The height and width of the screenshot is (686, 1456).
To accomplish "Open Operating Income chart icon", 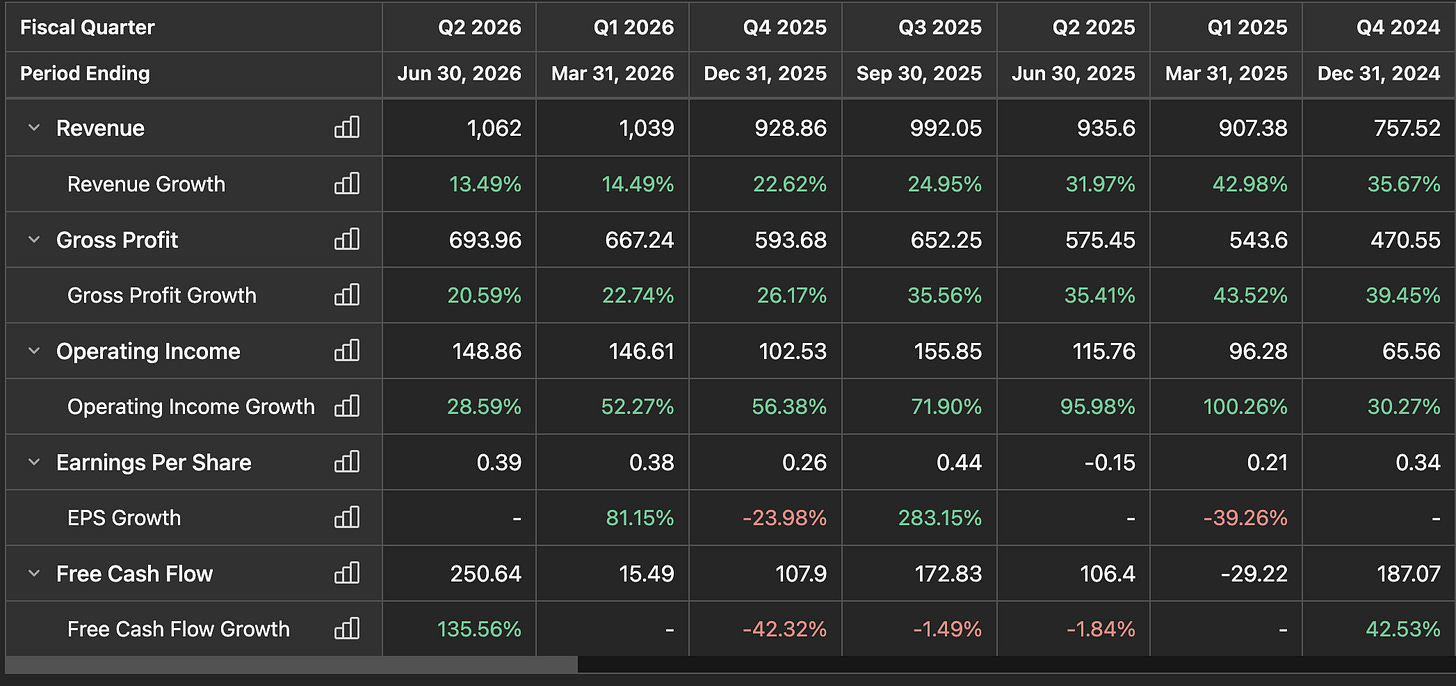I will point(347,350).
